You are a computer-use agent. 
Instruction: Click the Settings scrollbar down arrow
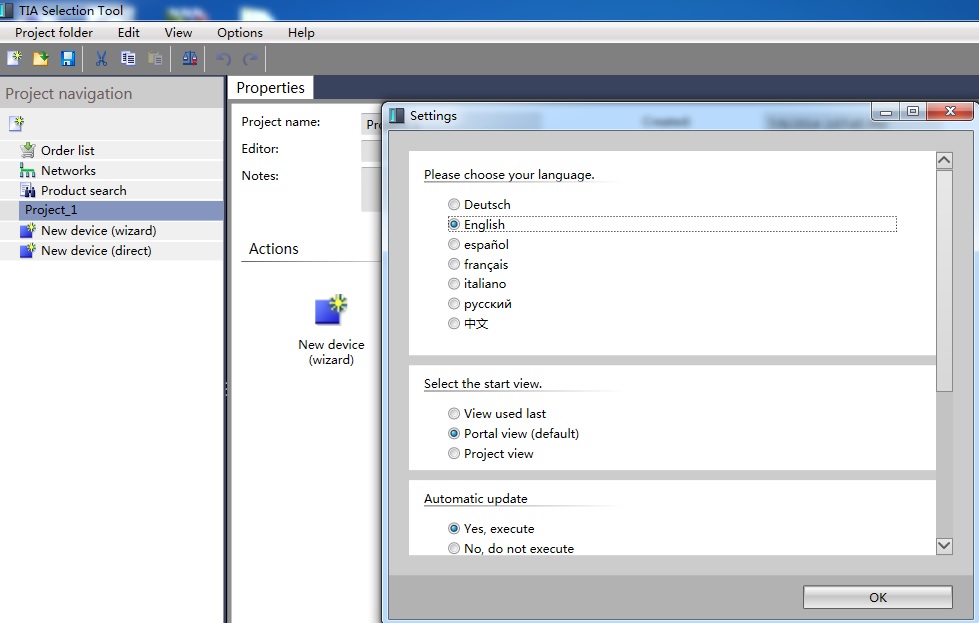[x=944, y=546]
